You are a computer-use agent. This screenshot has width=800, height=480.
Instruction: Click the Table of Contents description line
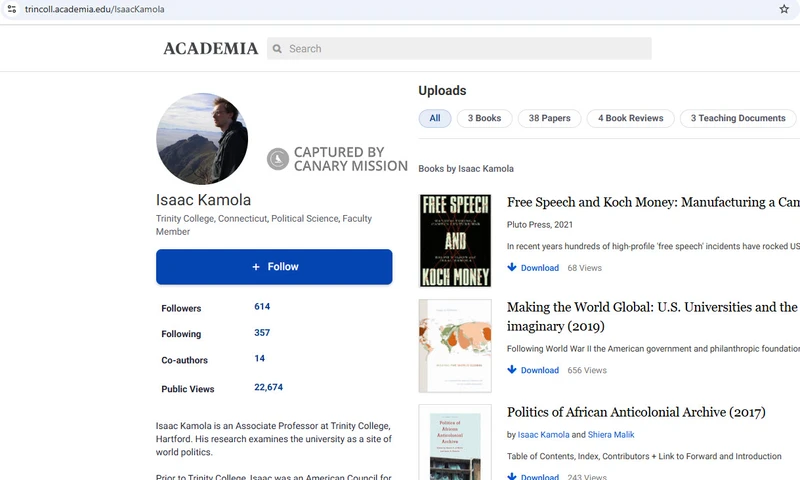(x=644, y=457)
